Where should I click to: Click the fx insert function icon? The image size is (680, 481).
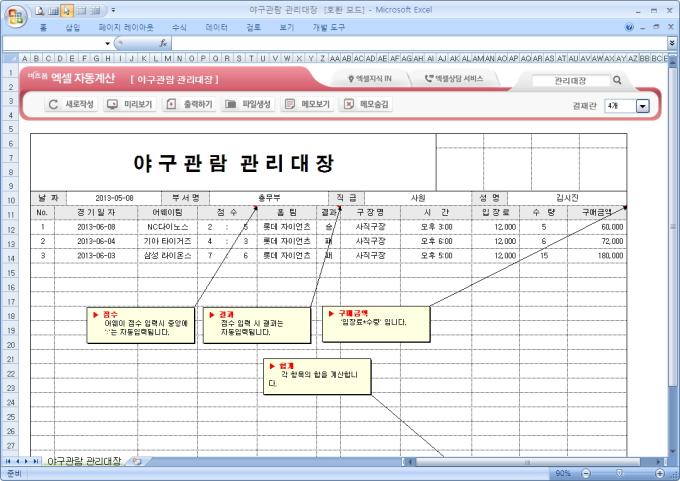[x=163, y=43]
